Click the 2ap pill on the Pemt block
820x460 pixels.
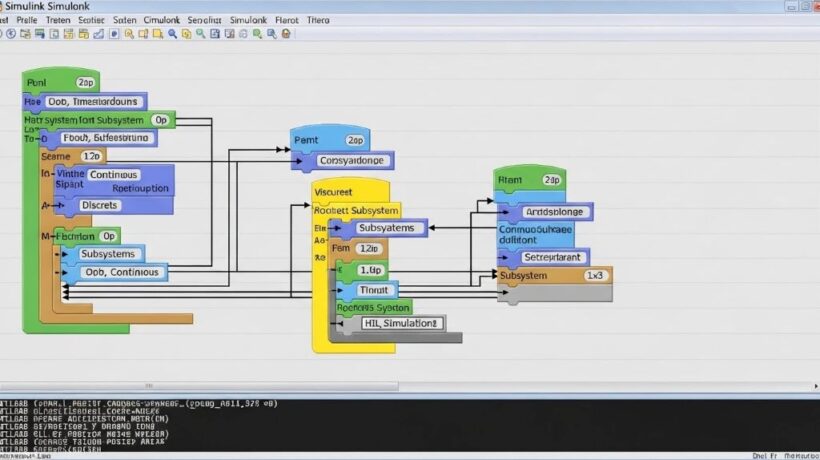(355, 140)
